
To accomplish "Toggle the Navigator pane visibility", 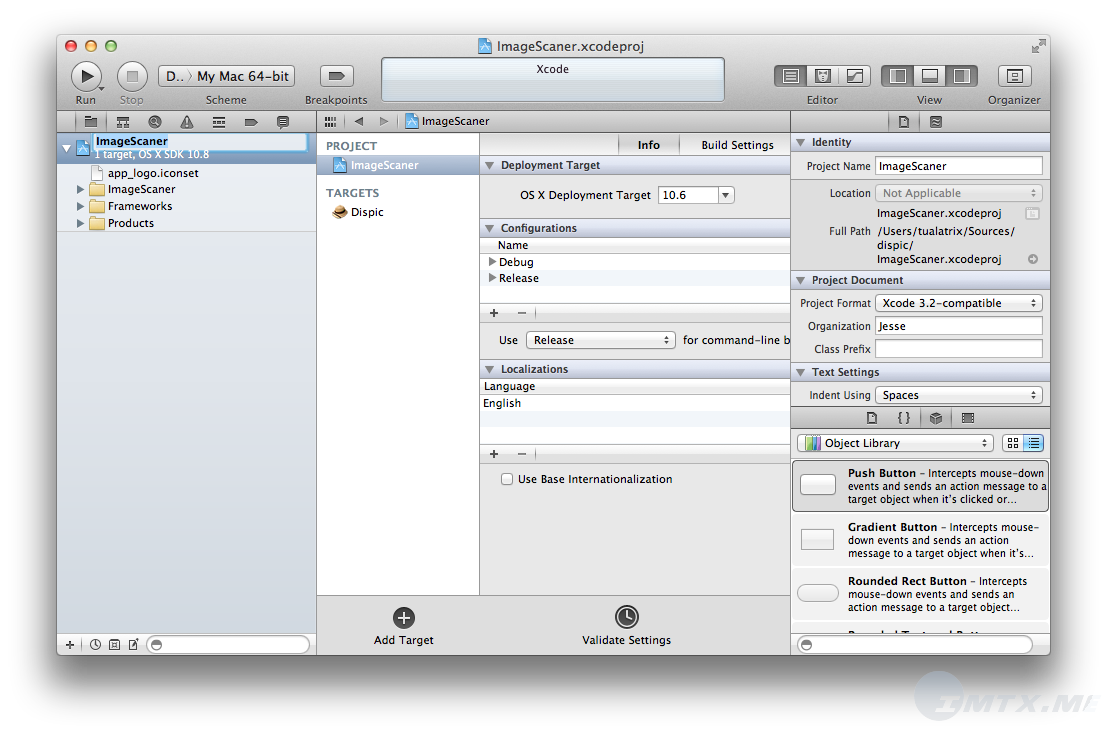I will point(898,76).
